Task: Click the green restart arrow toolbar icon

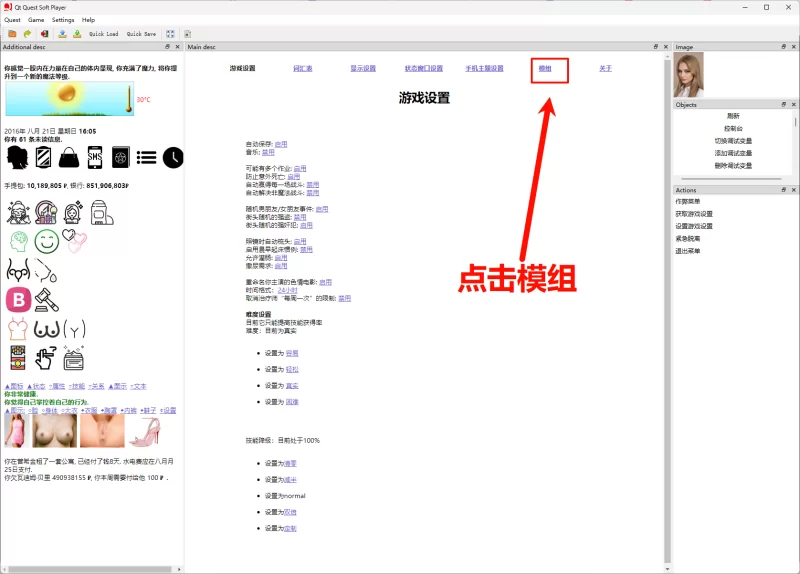Action: (x=27, y=34)
